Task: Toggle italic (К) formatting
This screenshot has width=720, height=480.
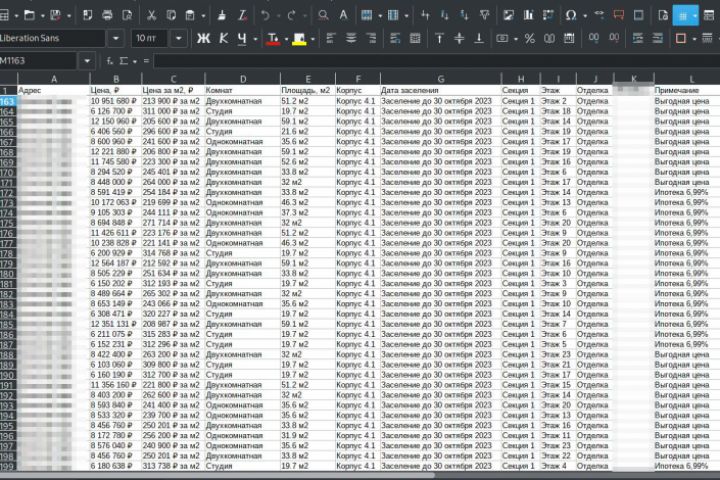Action: (223, 39)
